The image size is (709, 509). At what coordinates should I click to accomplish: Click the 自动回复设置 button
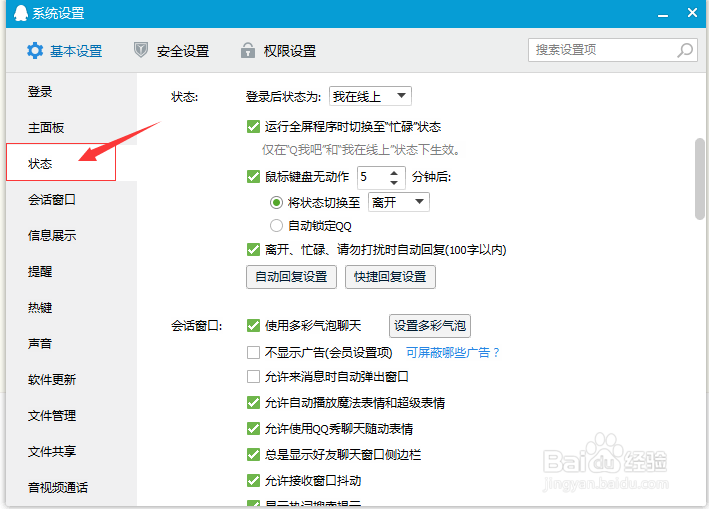click(291, 277)
